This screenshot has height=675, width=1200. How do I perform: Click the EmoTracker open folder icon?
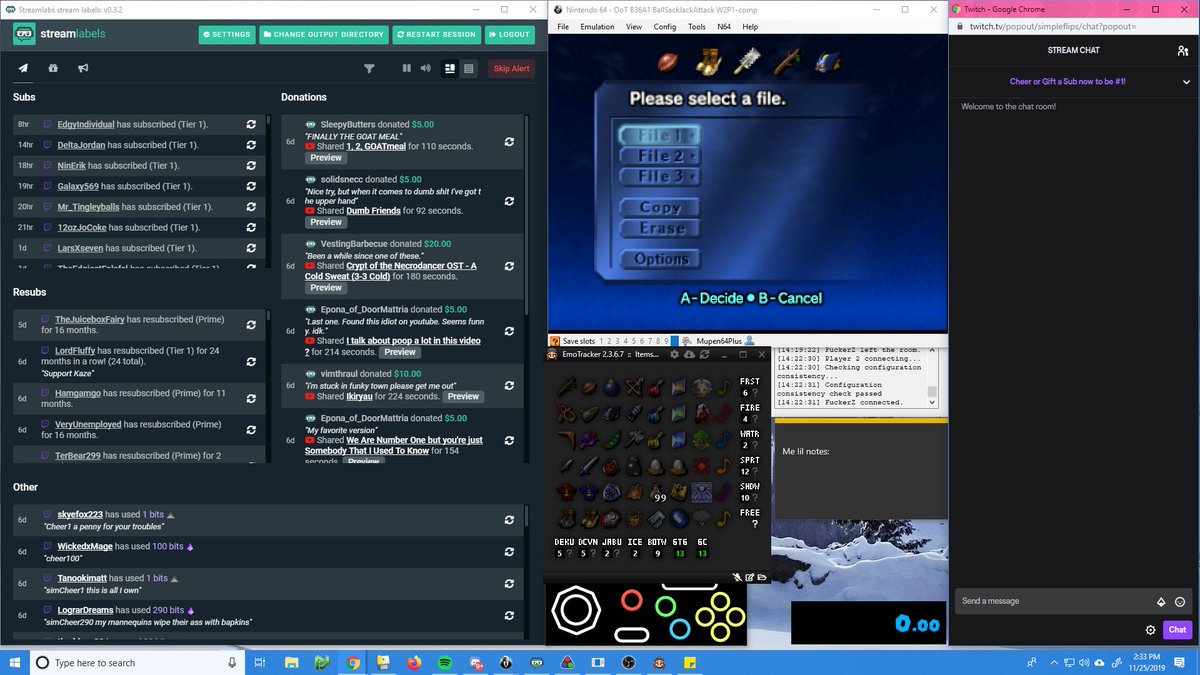761,577
